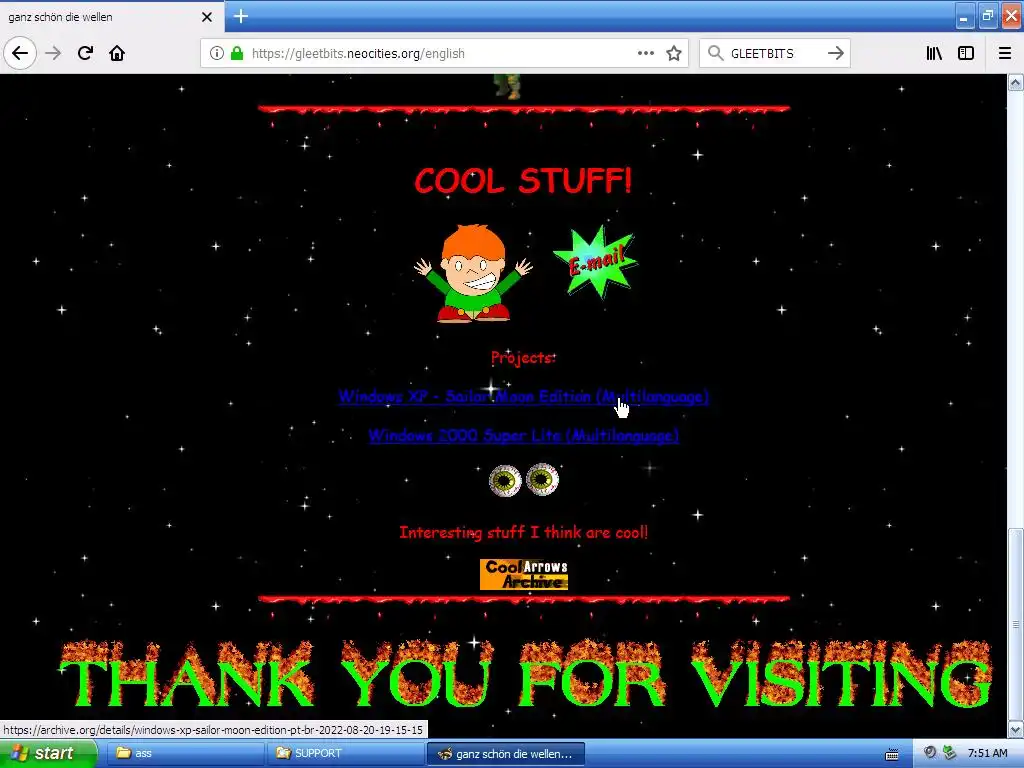
Task: Click the orange-haired cartoon boy image
Action: click(473, 274)
